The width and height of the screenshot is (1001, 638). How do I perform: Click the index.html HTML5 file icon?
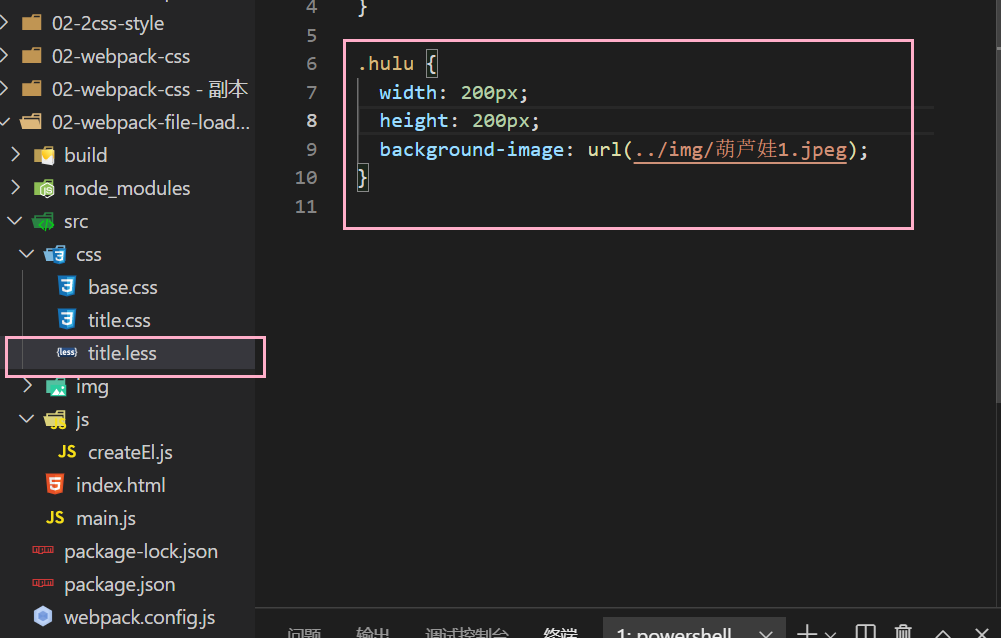[55, 485]
